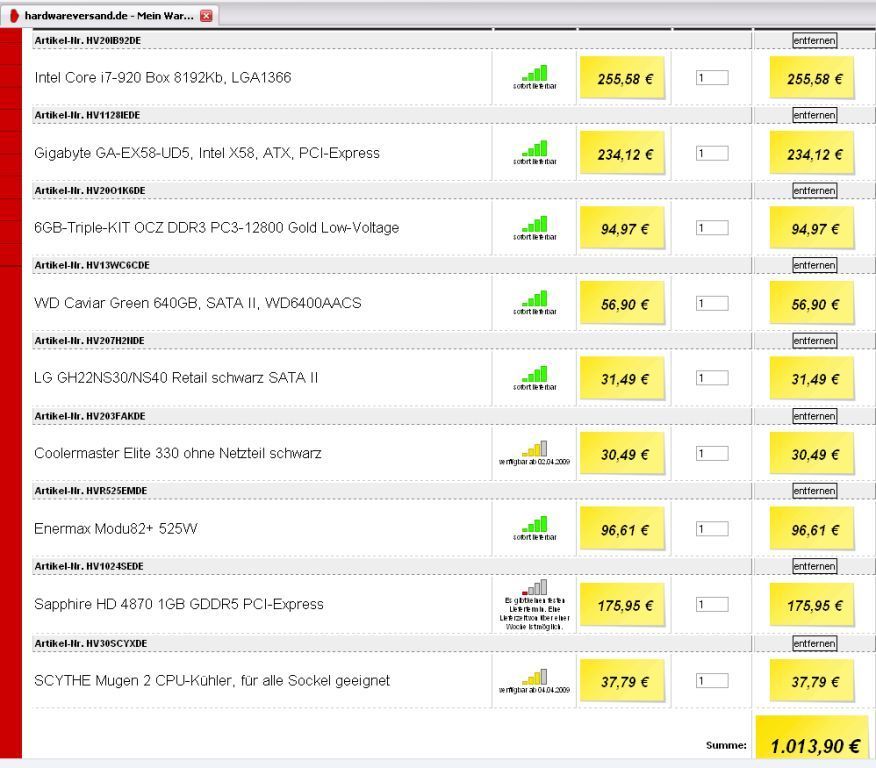Select text Artikel-Nr. HV203FAKDE

90,416
